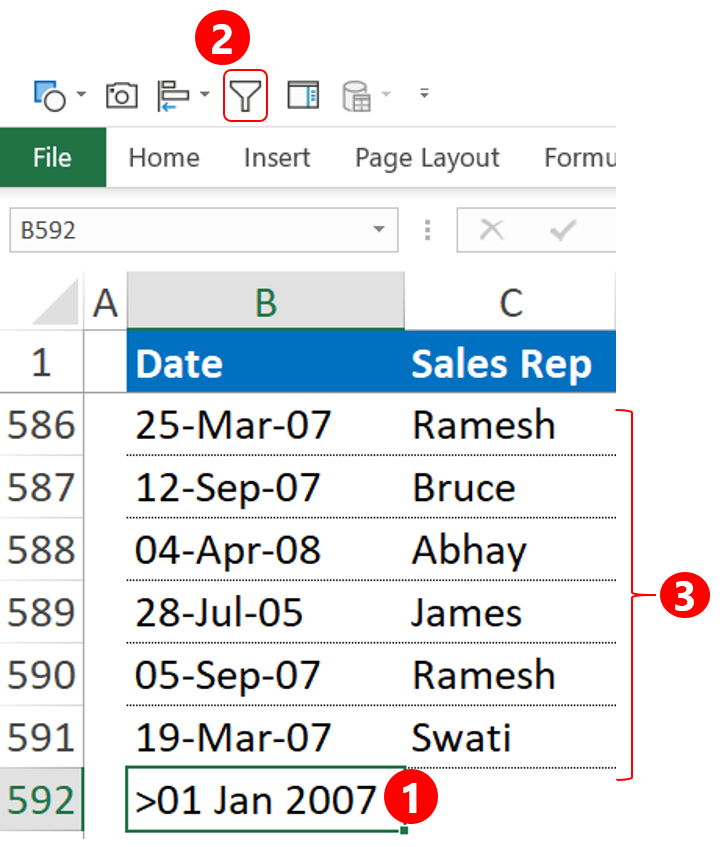Select cell with 12-Sep-07
722x847 pixels.
pos(266,487)
